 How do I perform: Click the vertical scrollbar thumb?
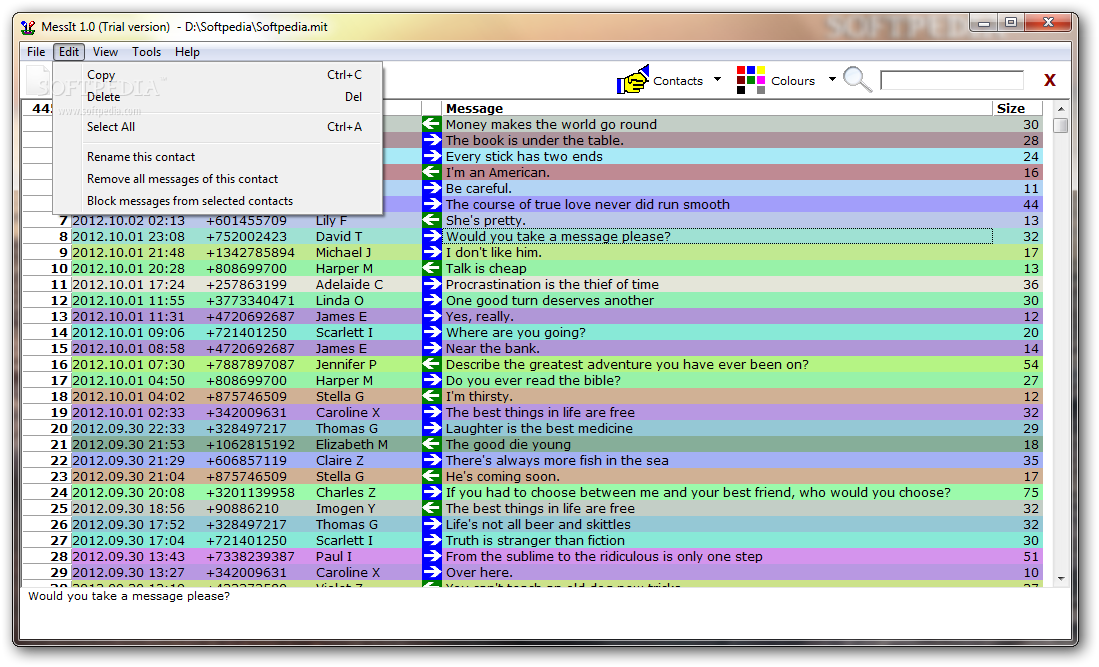click(x=1061, y=125)
